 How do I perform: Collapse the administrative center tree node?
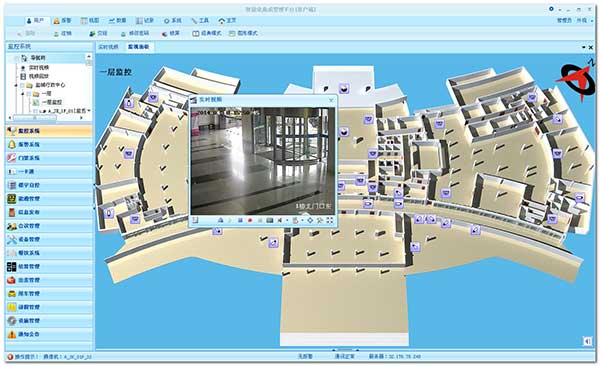coord(17,85)
